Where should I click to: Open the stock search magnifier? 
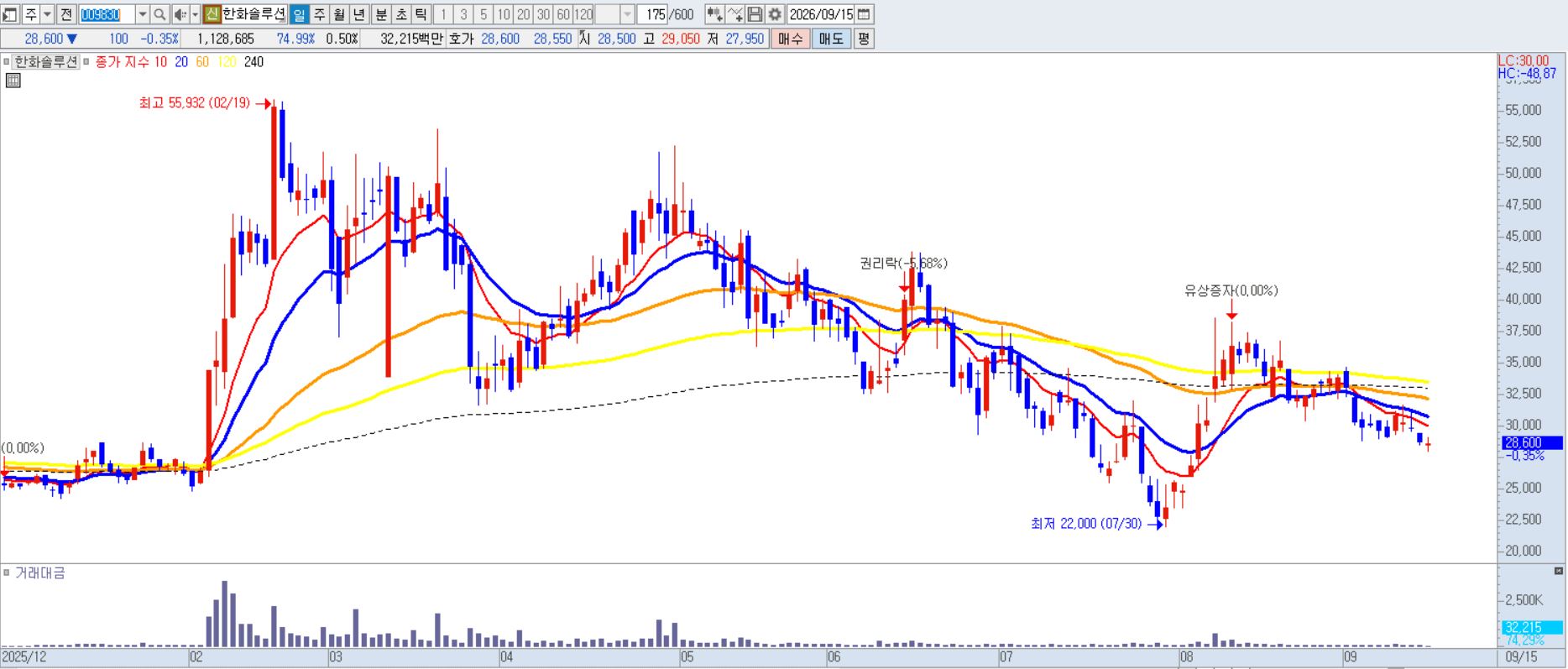click(x=159, y=14)
